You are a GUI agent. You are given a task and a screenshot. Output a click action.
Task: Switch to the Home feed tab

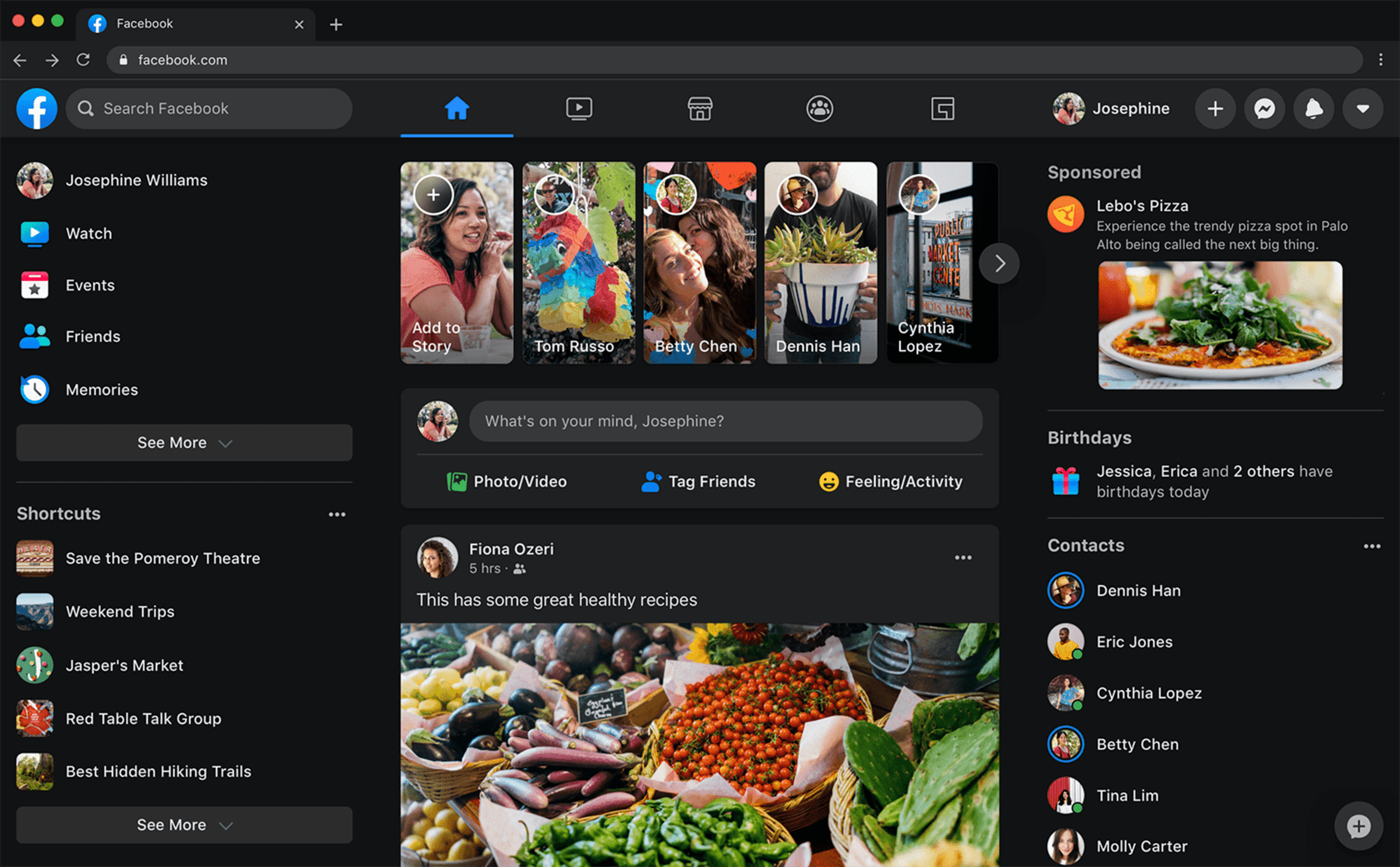click(457, 108)
